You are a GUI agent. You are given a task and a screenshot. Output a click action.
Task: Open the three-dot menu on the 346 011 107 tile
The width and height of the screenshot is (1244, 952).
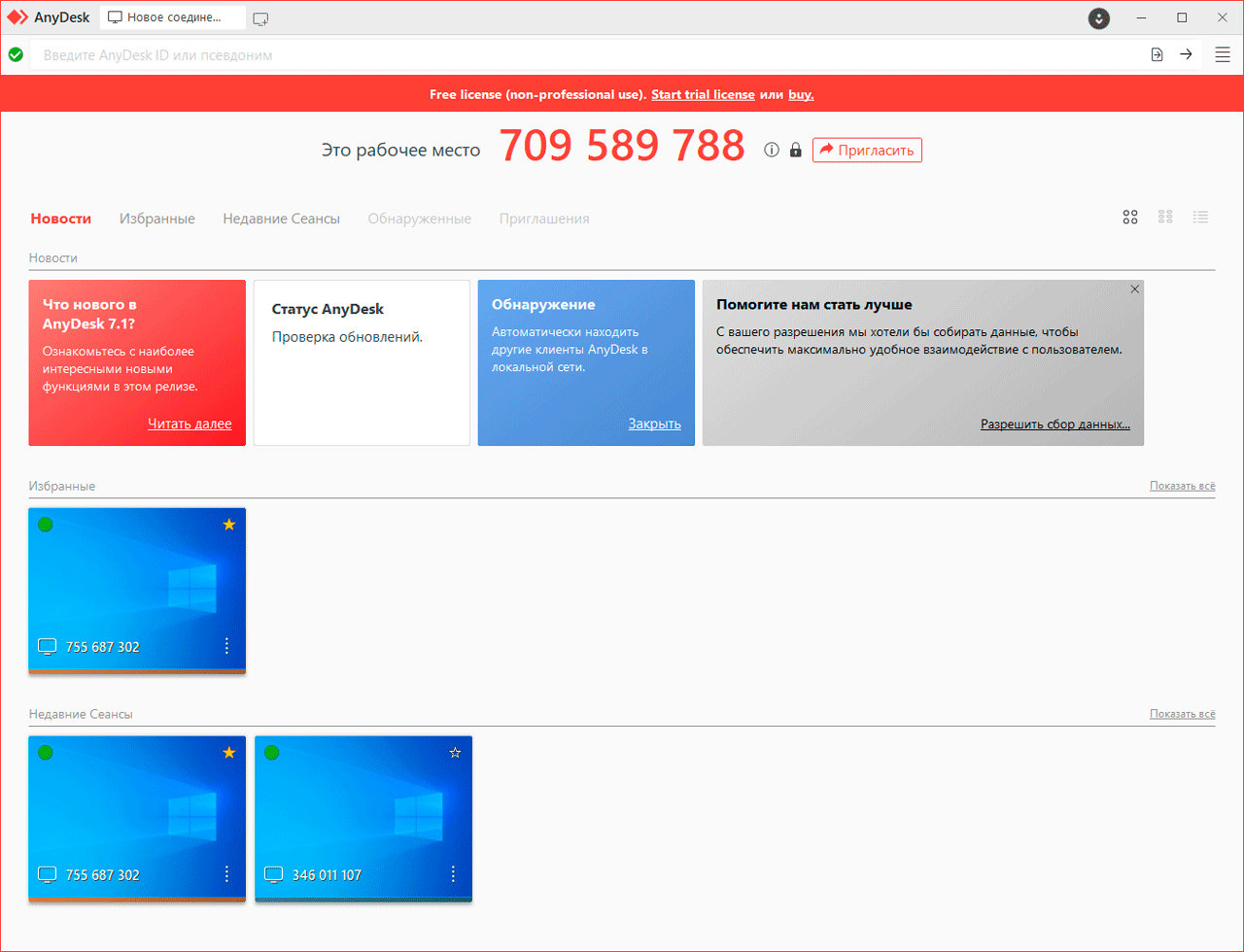coord(454,874)
